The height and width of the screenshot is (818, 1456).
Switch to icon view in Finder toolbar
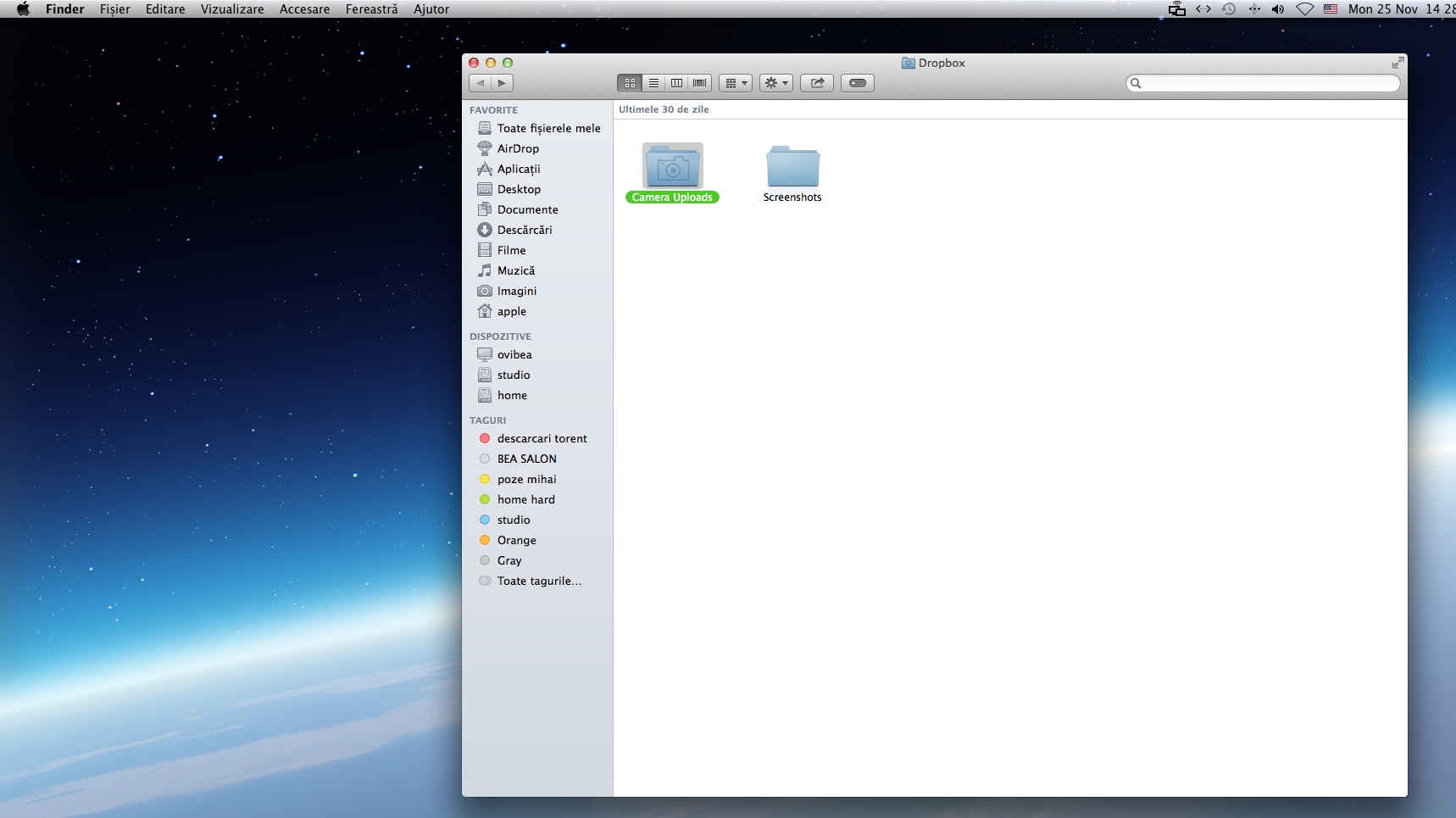pos(630,83)
